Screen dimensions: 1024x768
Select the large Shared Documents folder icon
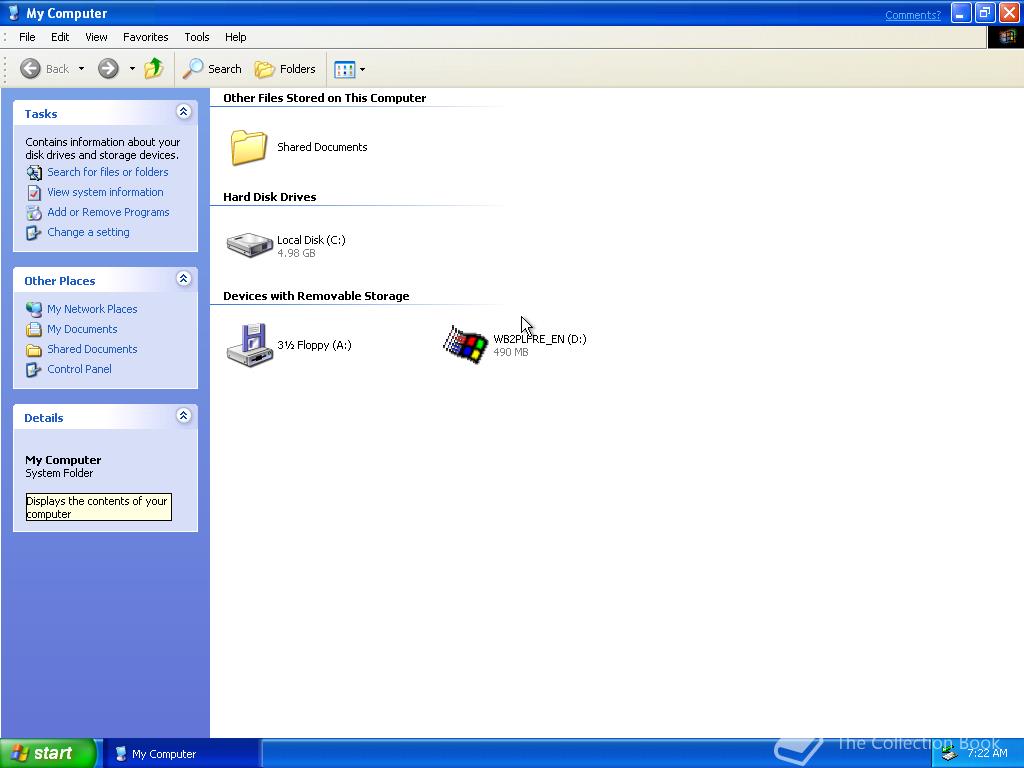(x=248, y=147)
